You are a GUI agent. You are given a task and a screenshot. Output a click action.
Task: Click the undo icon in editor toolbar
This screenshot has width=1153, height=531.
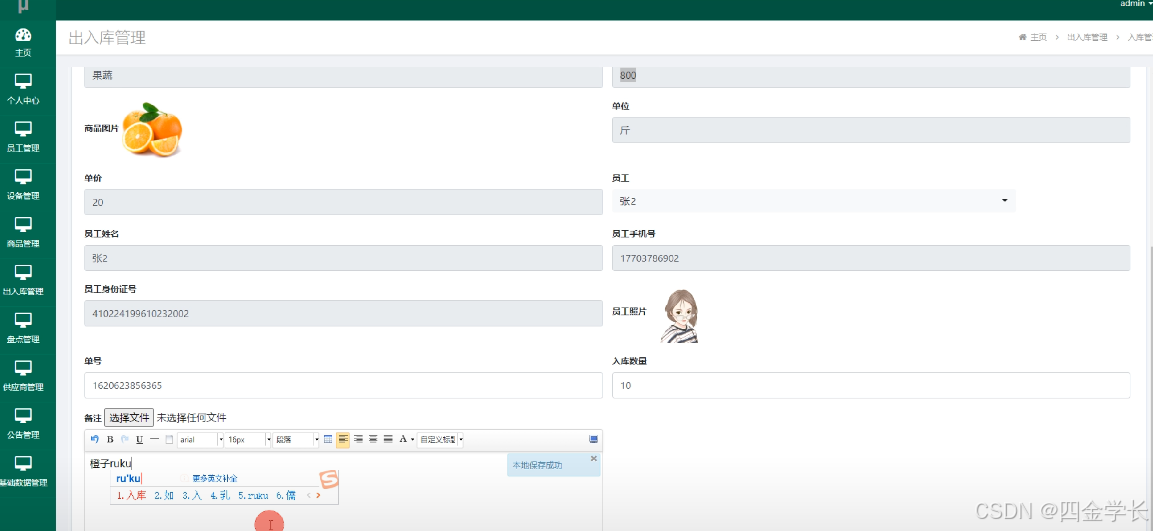(94, 439)
